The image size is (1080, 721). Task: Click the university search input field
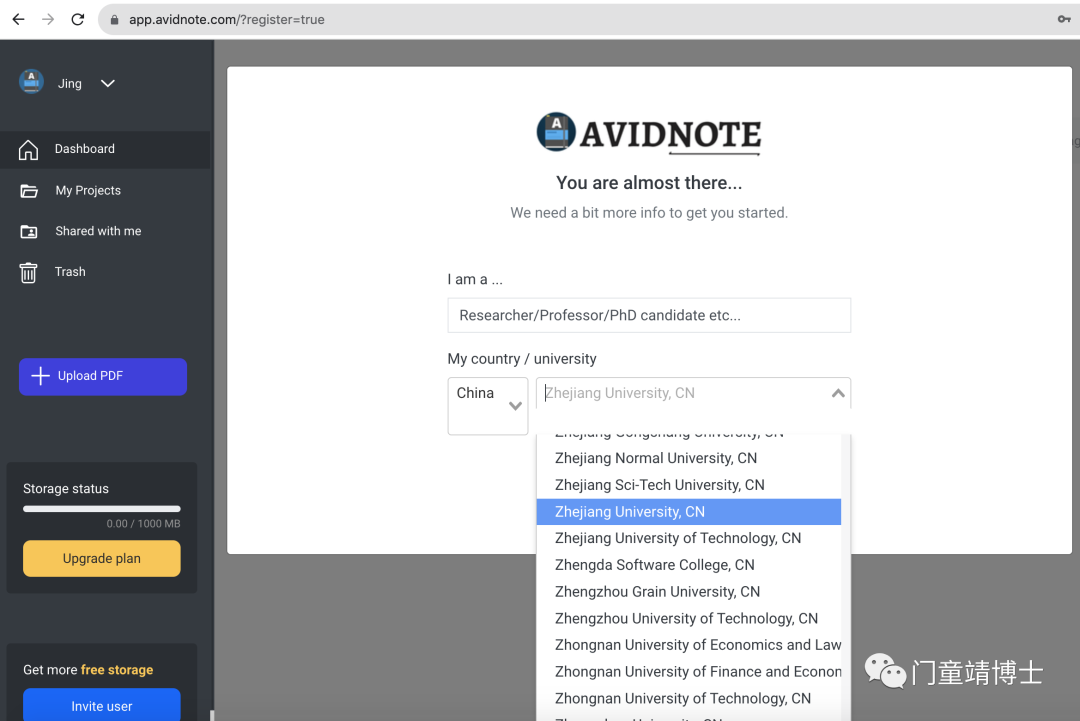[x=684, y=393]
